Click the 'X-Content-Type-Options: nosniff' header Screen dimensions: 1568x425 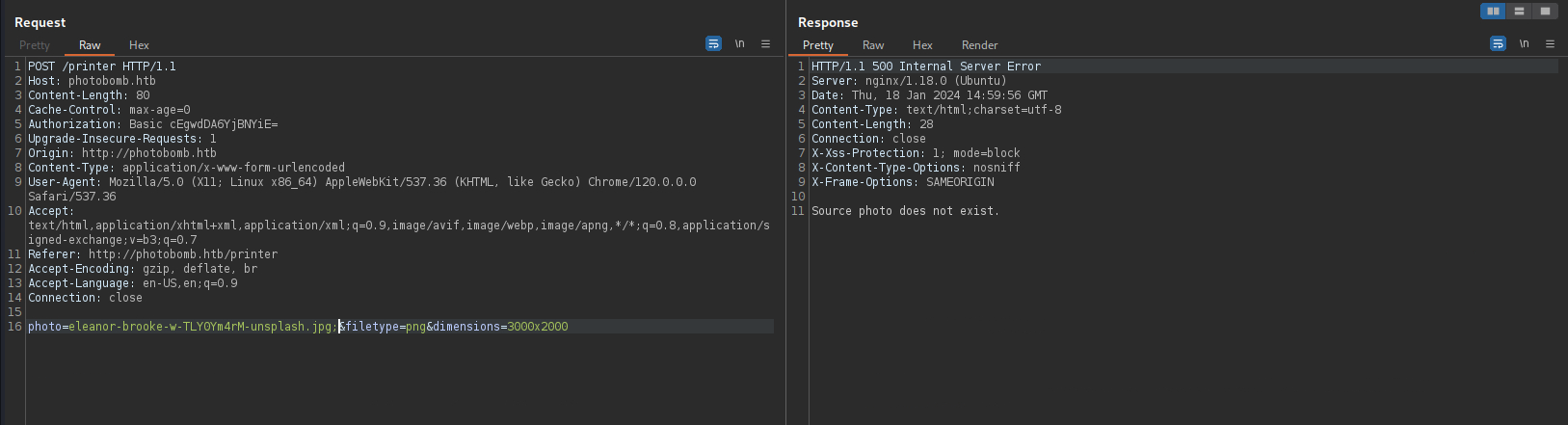[x=916, y=168]
